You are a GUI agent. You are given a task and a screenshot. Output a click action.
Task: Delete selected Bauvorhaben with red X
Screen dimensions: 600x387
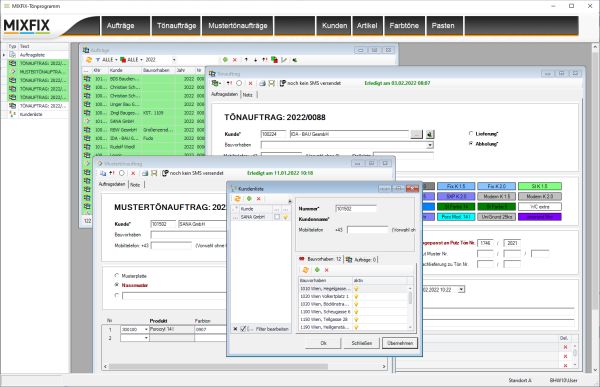(x=326, y=270)
